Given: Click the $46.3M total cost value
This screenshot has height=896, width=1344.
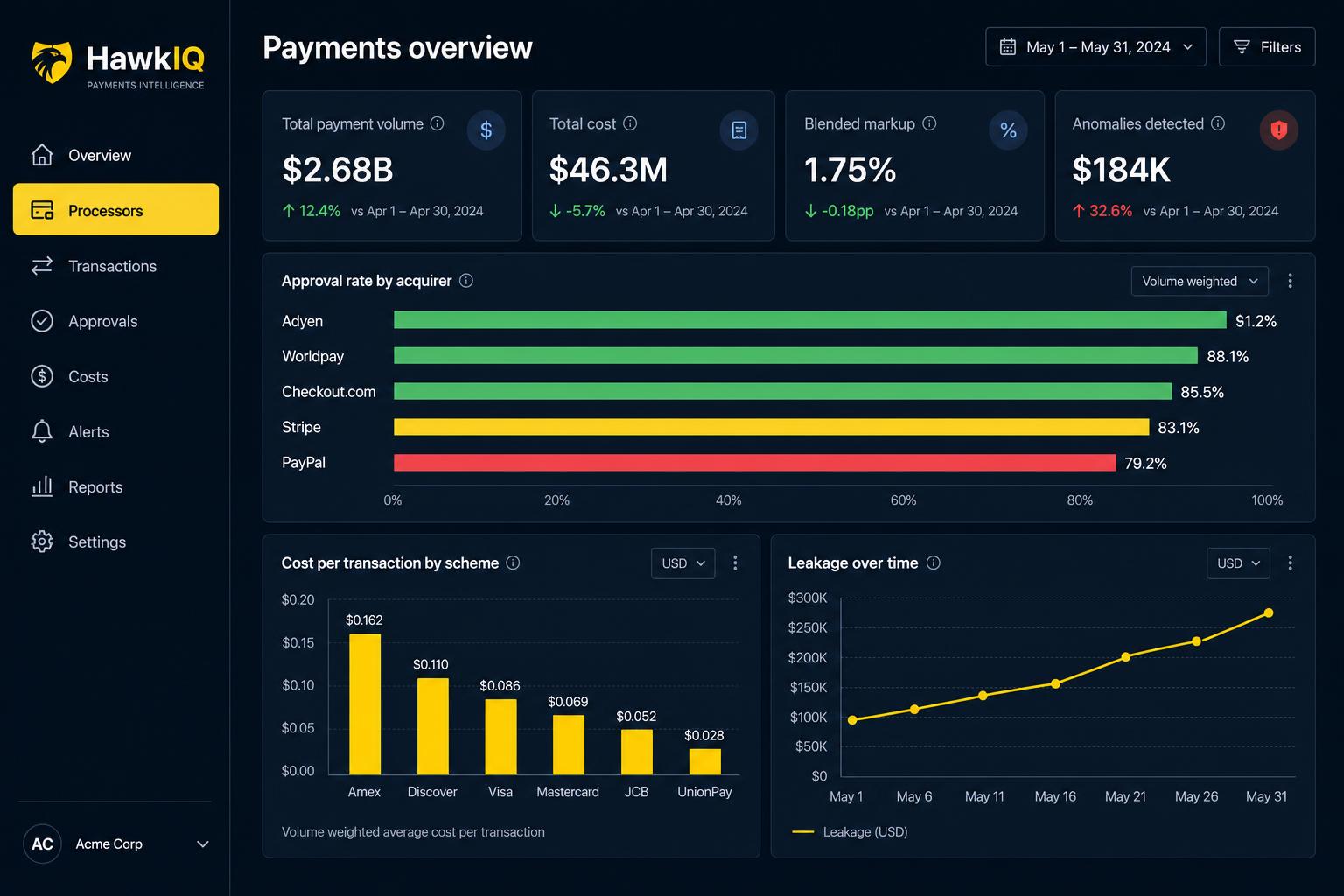Looking at the screenshot, I should (608, 170).
